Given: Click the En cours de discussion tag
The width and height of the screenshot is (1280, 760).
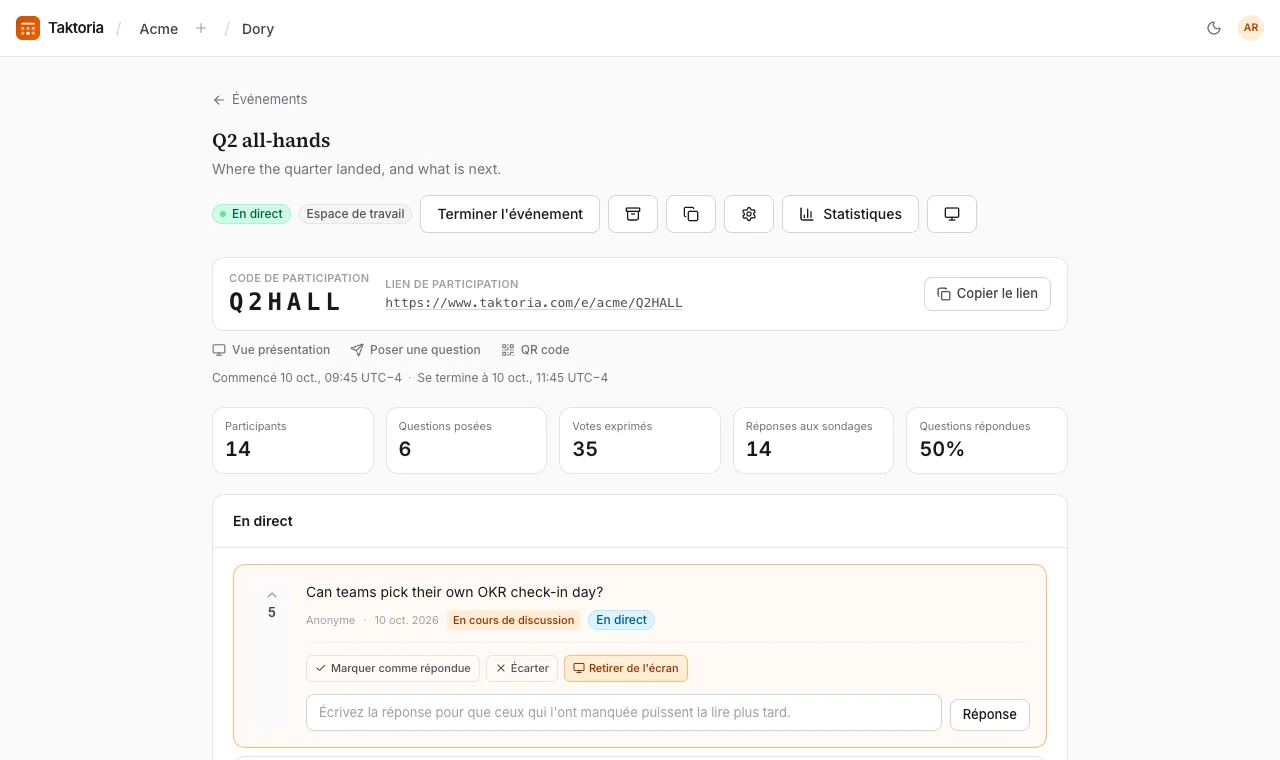Looking at the screenshot, I should tap(514, 620).
